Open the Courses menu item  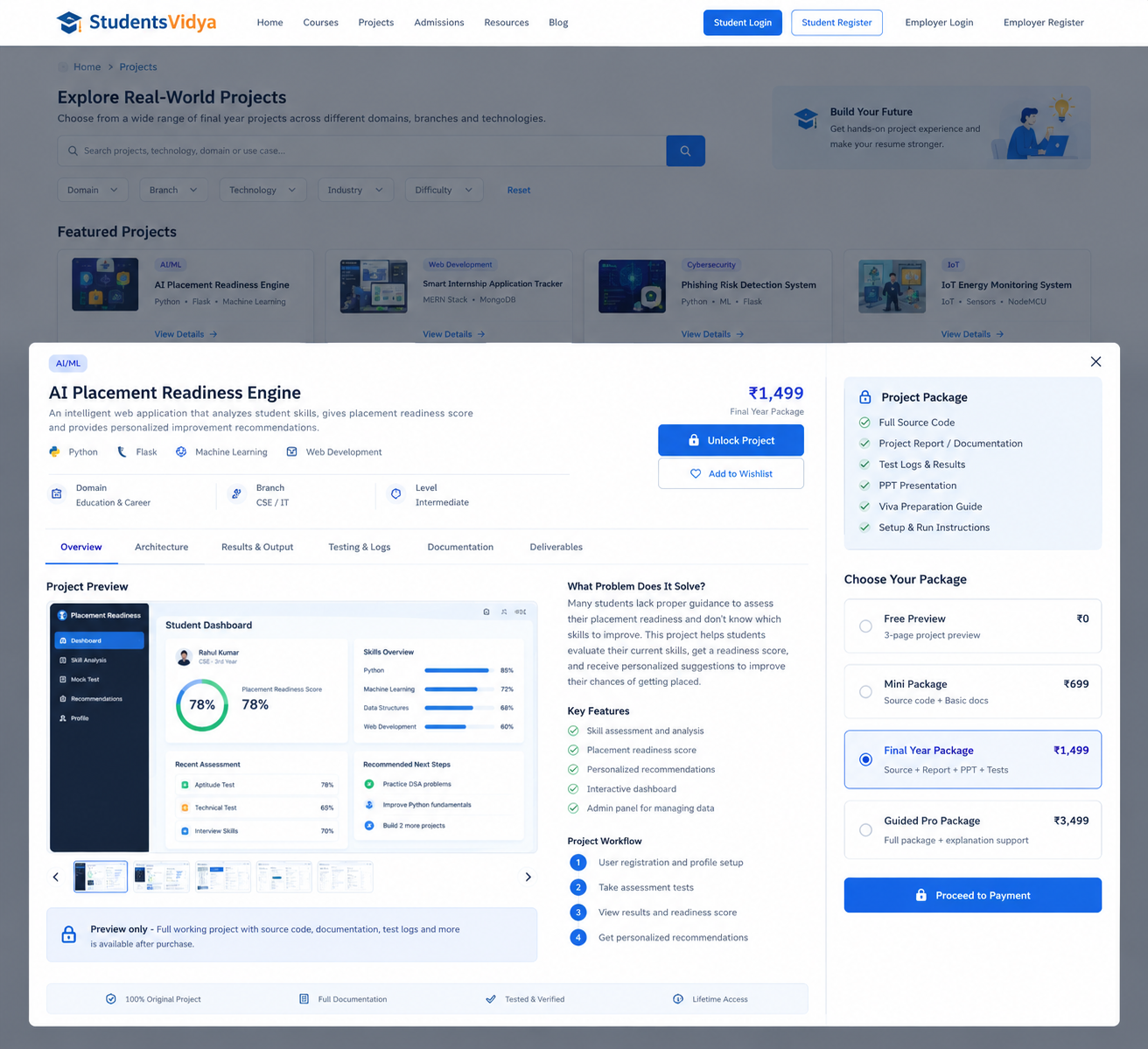click(x=320, y=23)
